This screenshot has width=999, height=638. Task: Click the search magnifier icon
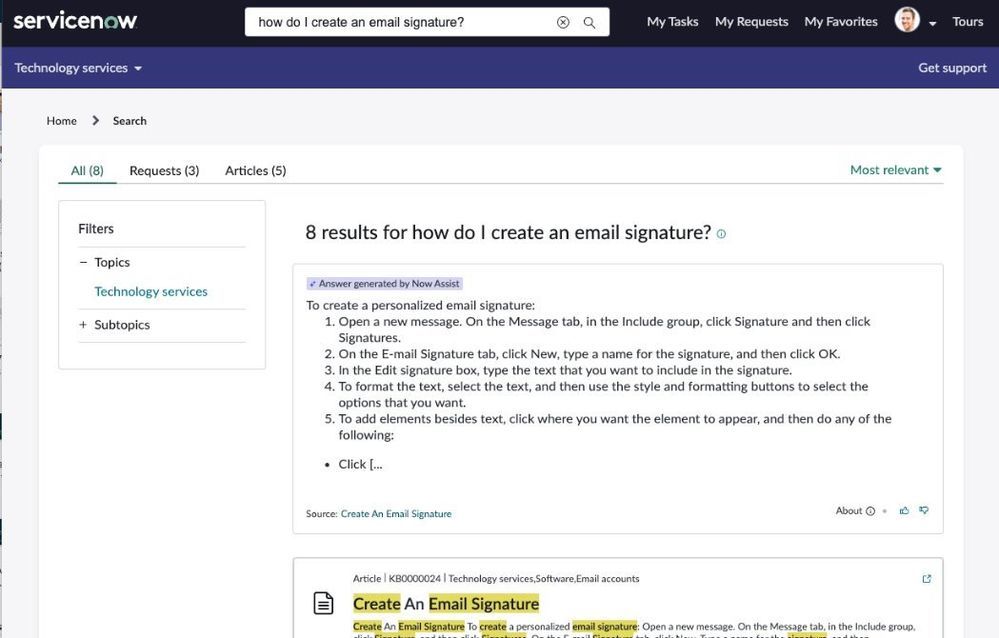pos(588,20)
